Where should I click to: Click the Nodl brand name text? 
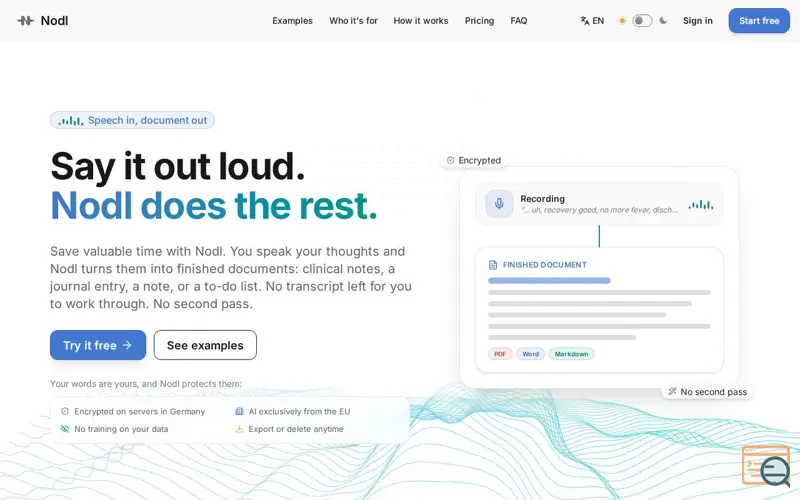tap(54, 21)
